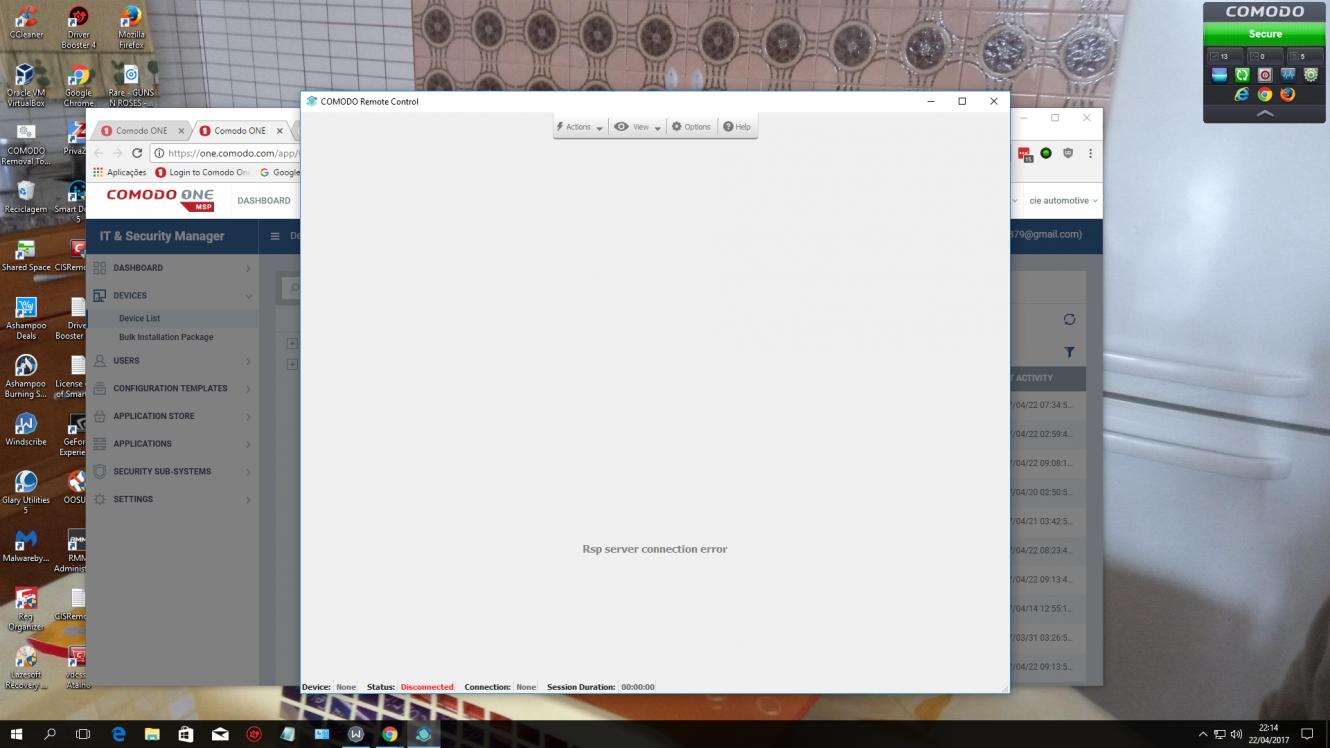Image resolution: width=1330 pixels, height=748 pixels.
Task: Open Chrome's three-dot menu
Action: pos(1090,153)
